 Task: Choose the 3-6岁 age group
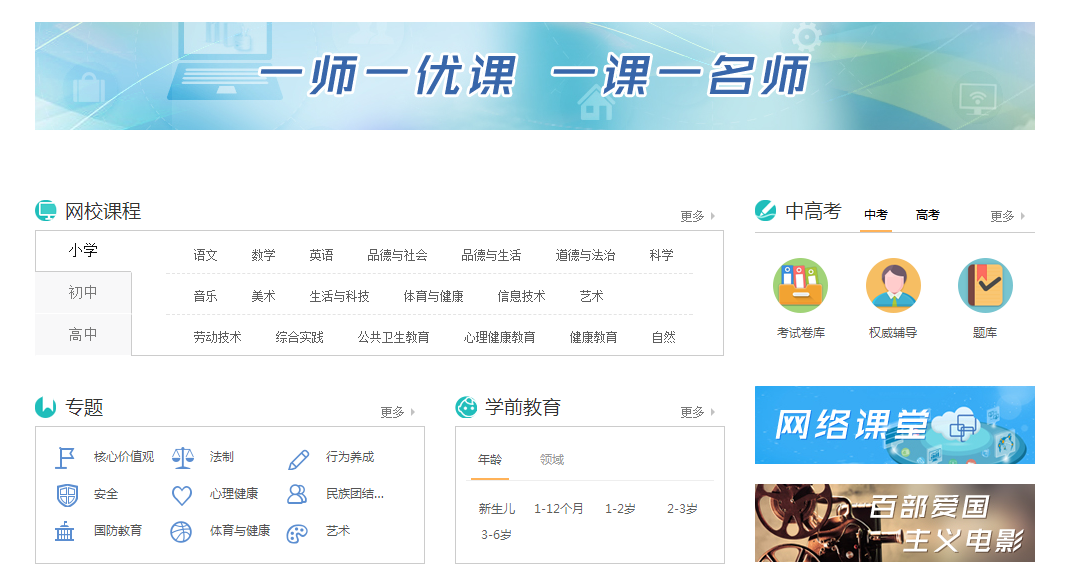496,535
